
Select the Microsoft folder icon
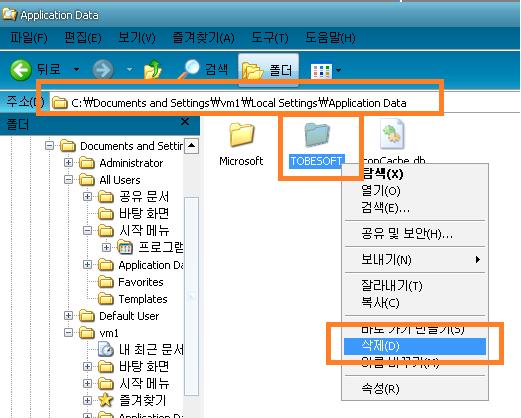(242, 134)
